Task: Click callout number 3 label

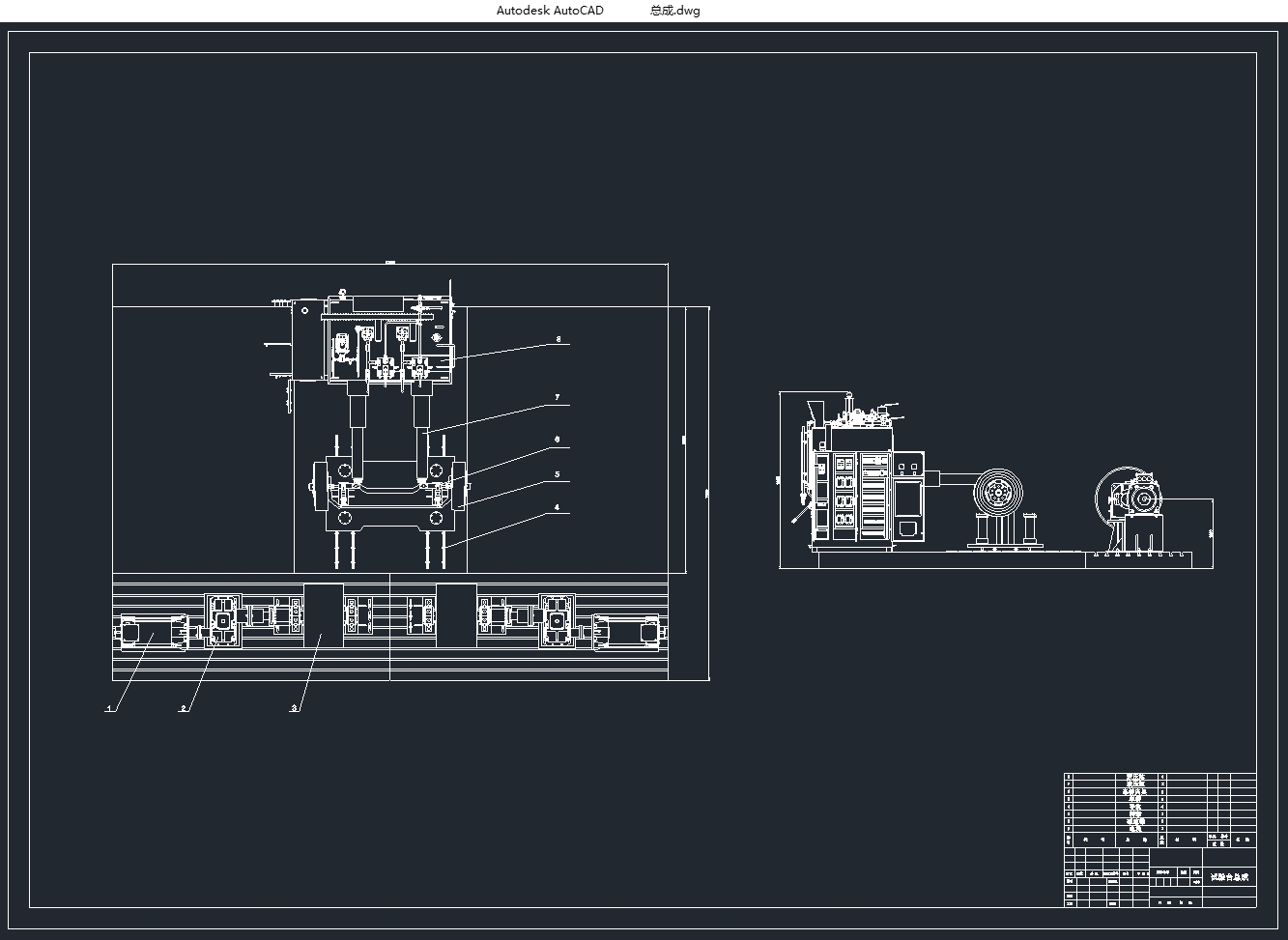Action: (294, 708)
